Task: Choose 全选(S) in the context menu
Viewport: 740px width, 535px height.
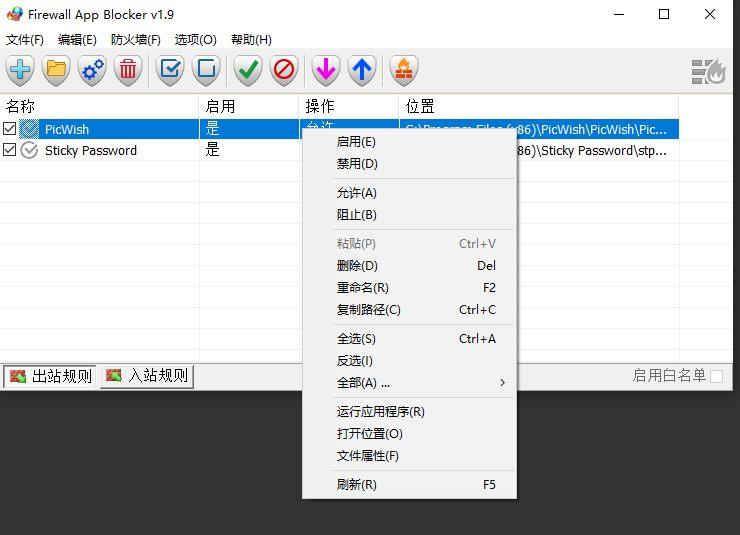Action: pos(409,338)
